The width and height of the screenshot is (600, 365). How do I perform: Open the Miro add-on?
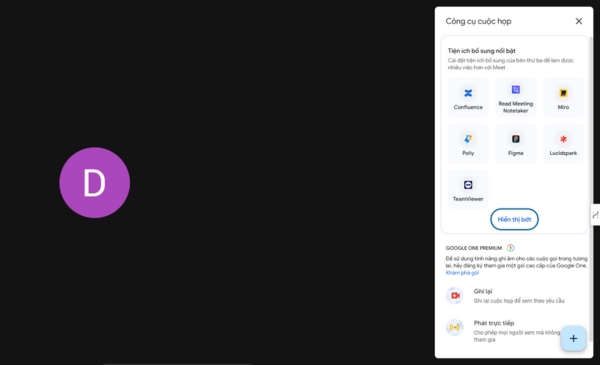pyautogui.click(x=563, y=98)
